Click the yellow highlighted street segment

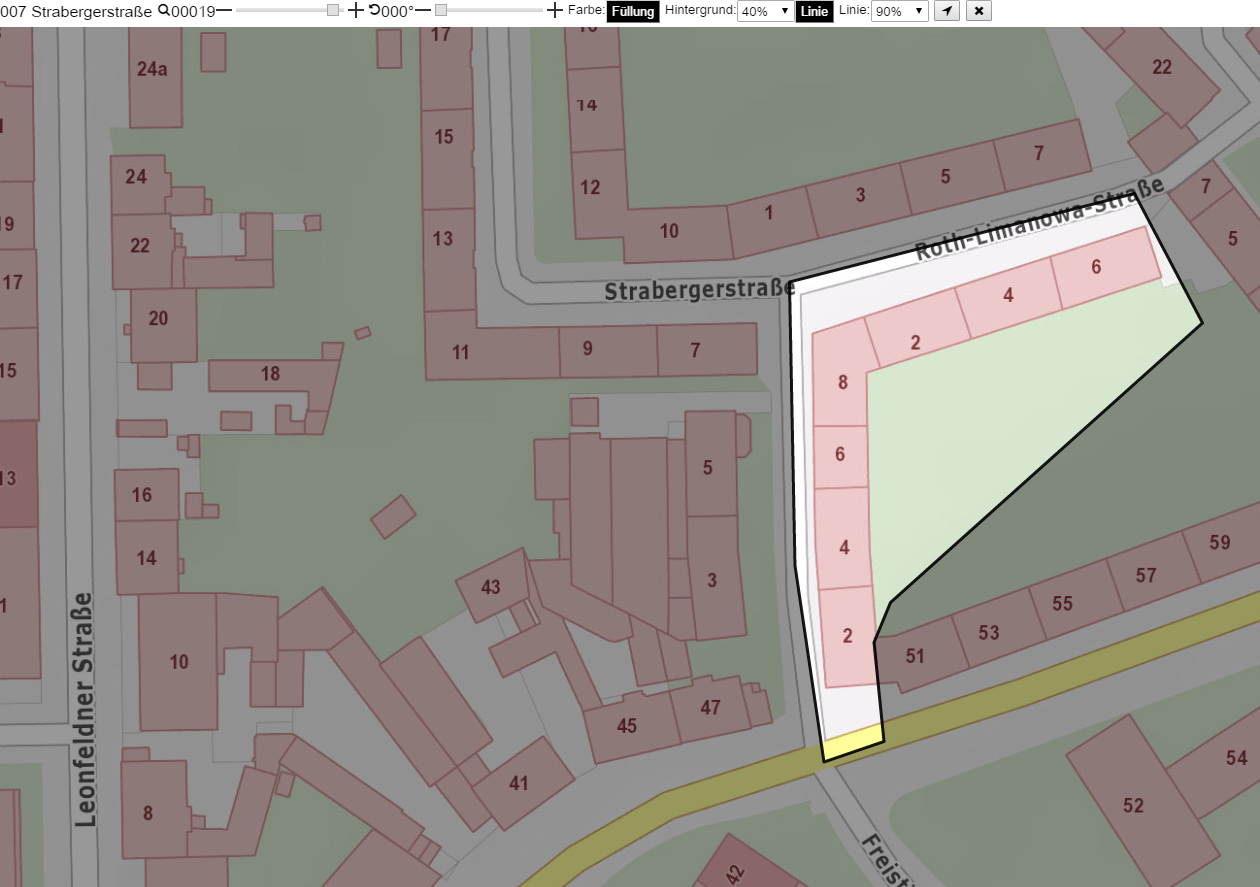point(853,742)
